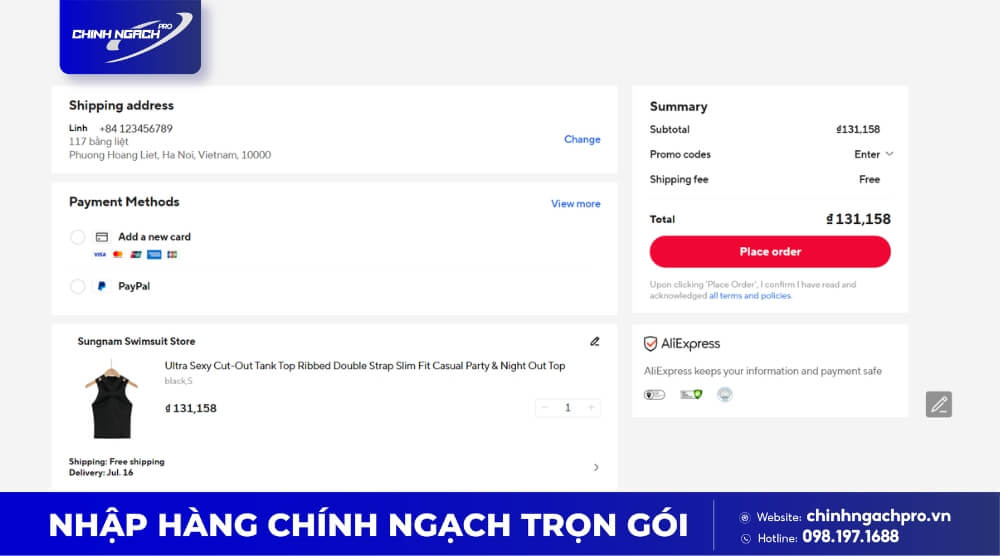Click the Visa card logo
Screen dimensions: 1000x556
click(x=99, y=254)
